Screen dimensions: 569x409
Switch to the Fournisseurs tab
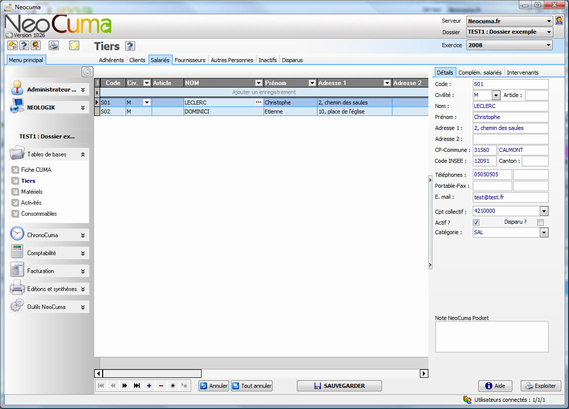190,60
